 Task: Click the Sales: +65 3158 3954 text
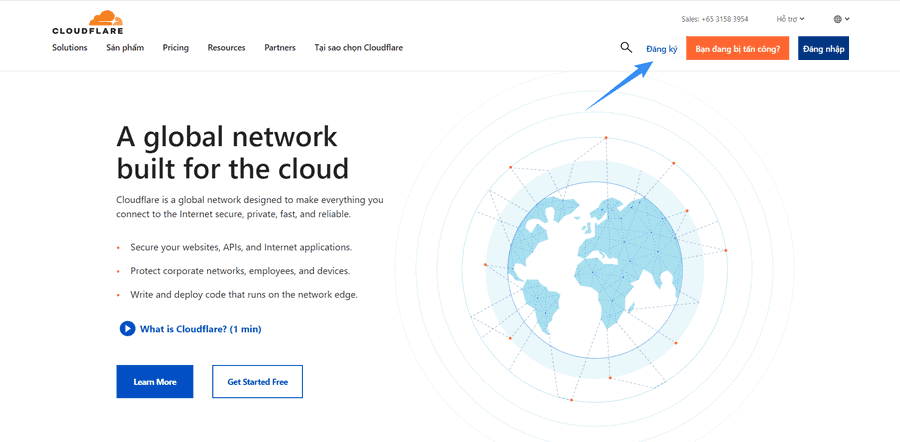[715, 19]
